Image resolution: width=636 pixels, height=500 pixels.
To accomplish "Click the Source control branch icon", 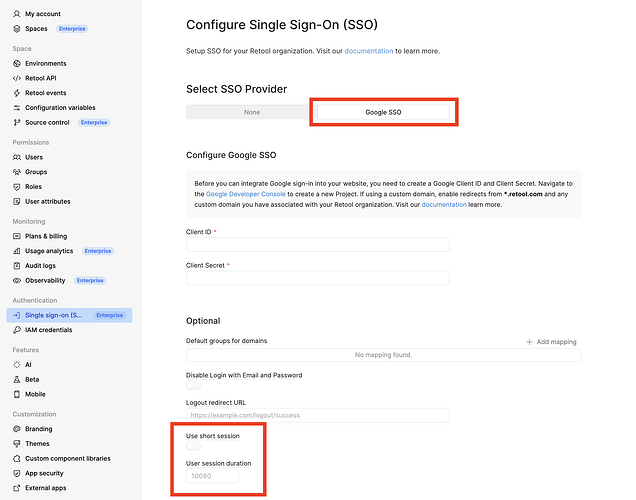I will tap(17, 122).
